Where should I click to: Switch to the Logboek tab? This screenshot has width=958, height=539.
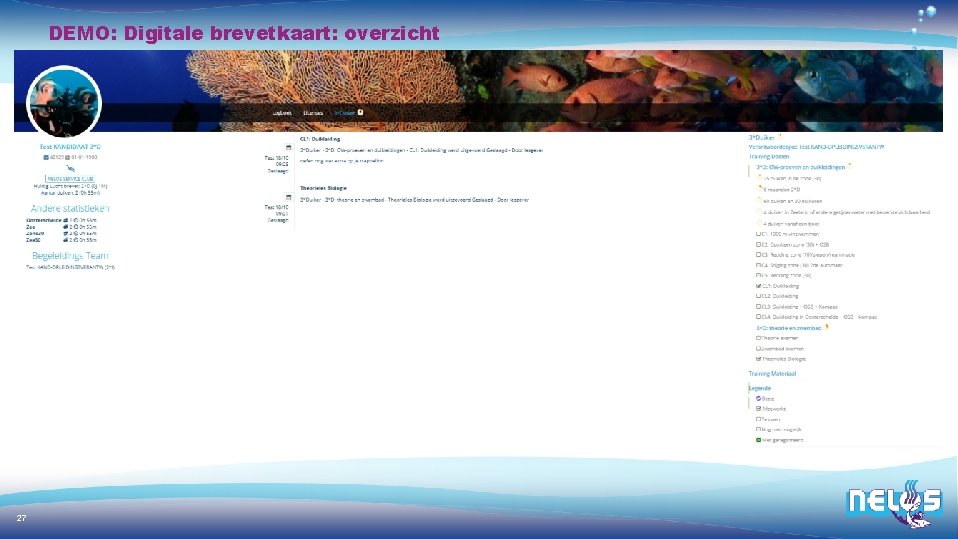(x=282, y=113)
